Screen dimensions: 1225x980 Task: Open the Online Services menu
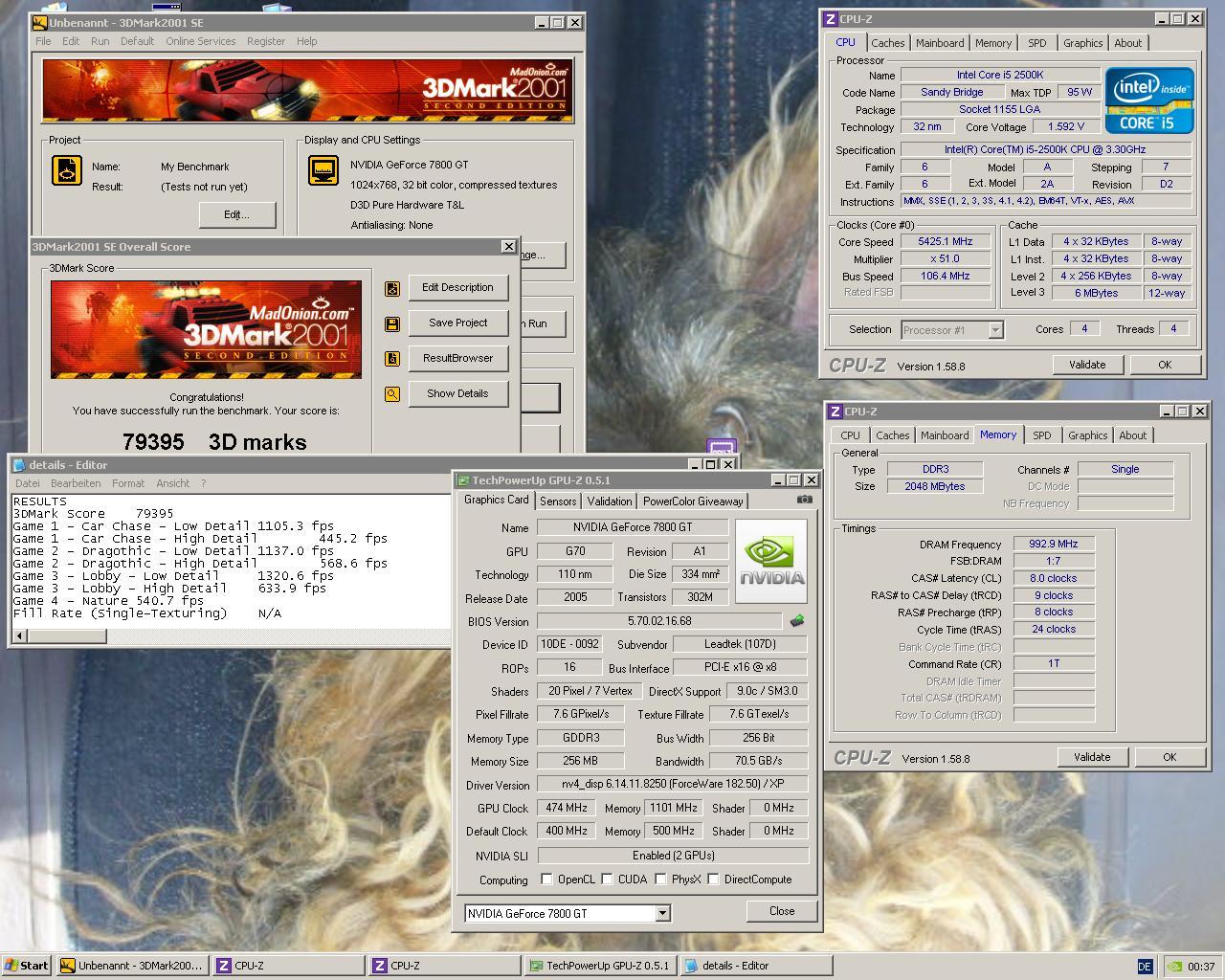(200, 41)
